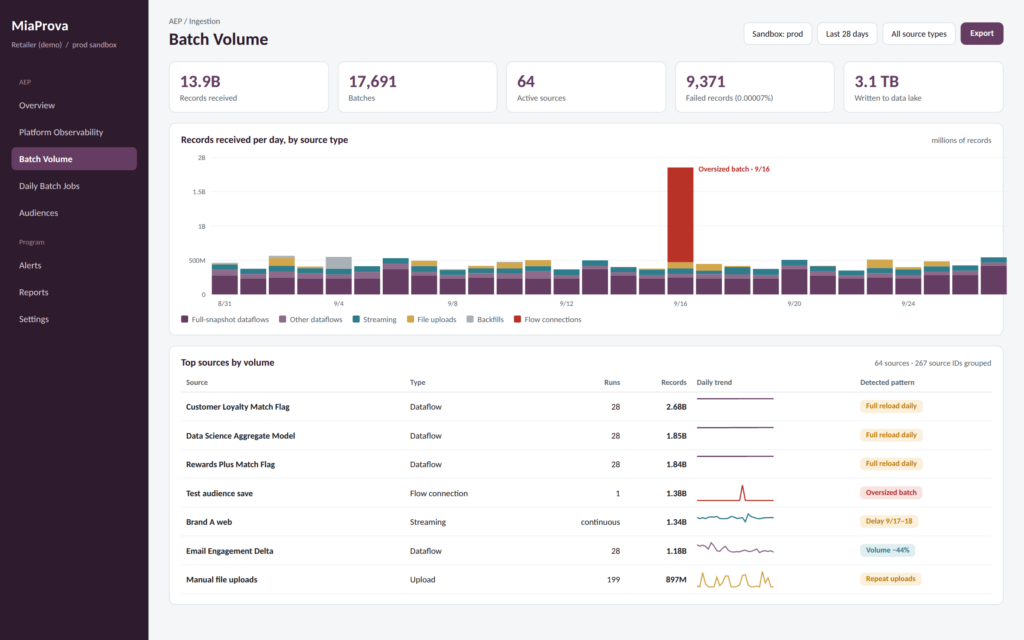Click the Volume -44% pattern tag
Image resolution: width=1024 pixels, height=640 pixels.
click(888, 550)
